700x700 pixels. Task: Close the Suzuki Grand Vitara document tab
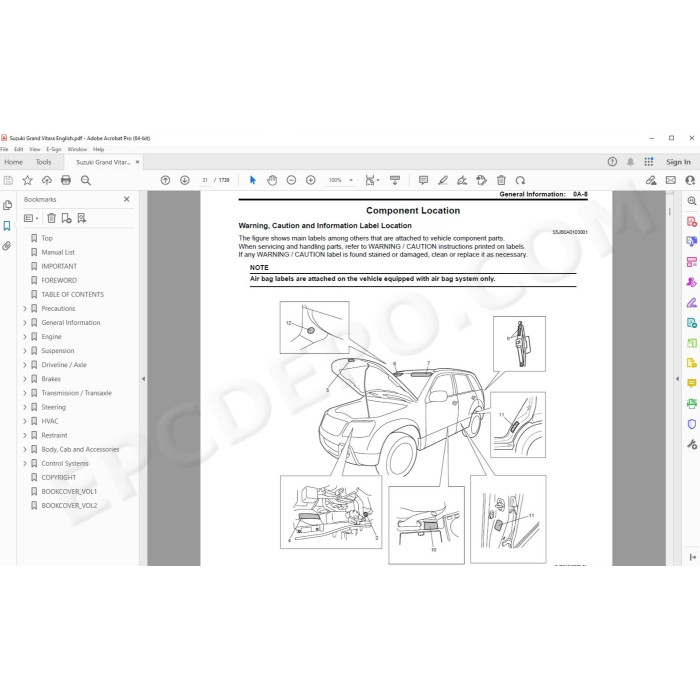click(x=138, y=162)
